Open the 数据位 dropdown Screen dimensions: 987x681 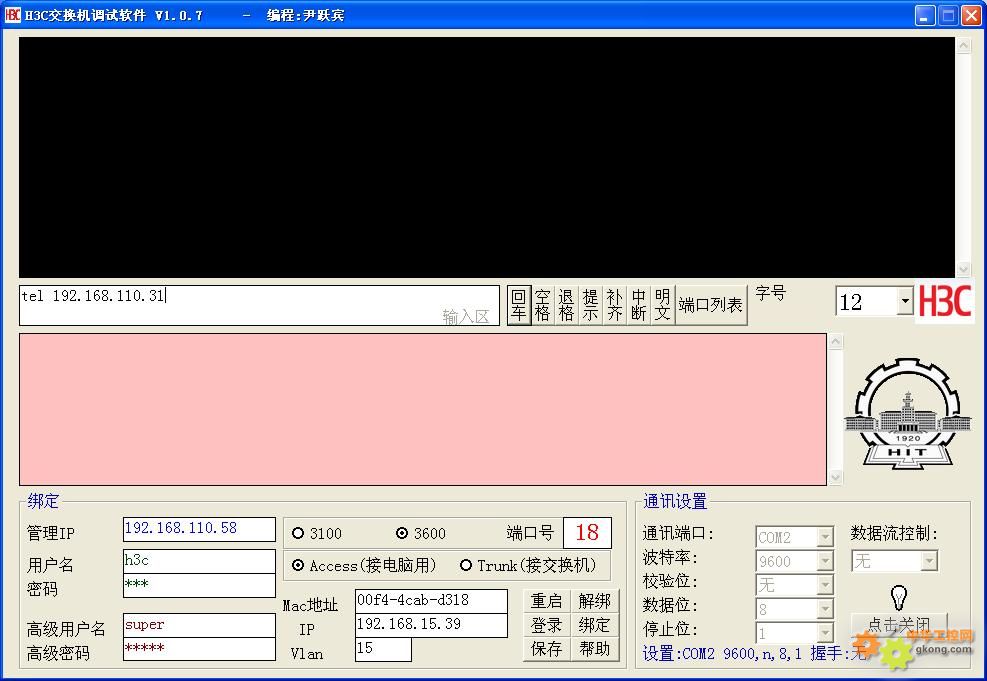pyautogui.click(x=825, y=609)
